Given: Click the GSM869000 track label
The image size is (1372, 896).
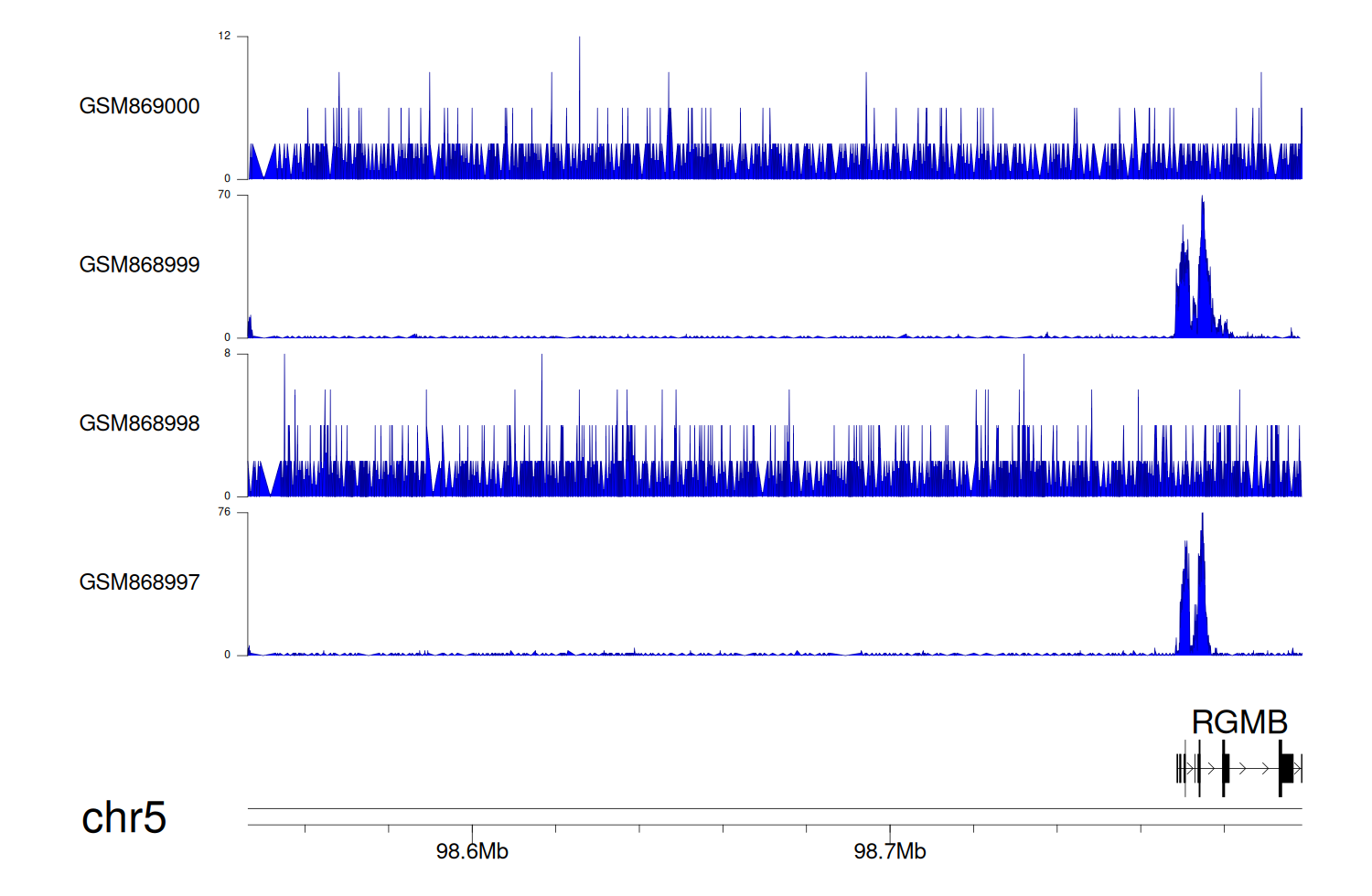Looking at the screenshot, I should pos(139,106).
